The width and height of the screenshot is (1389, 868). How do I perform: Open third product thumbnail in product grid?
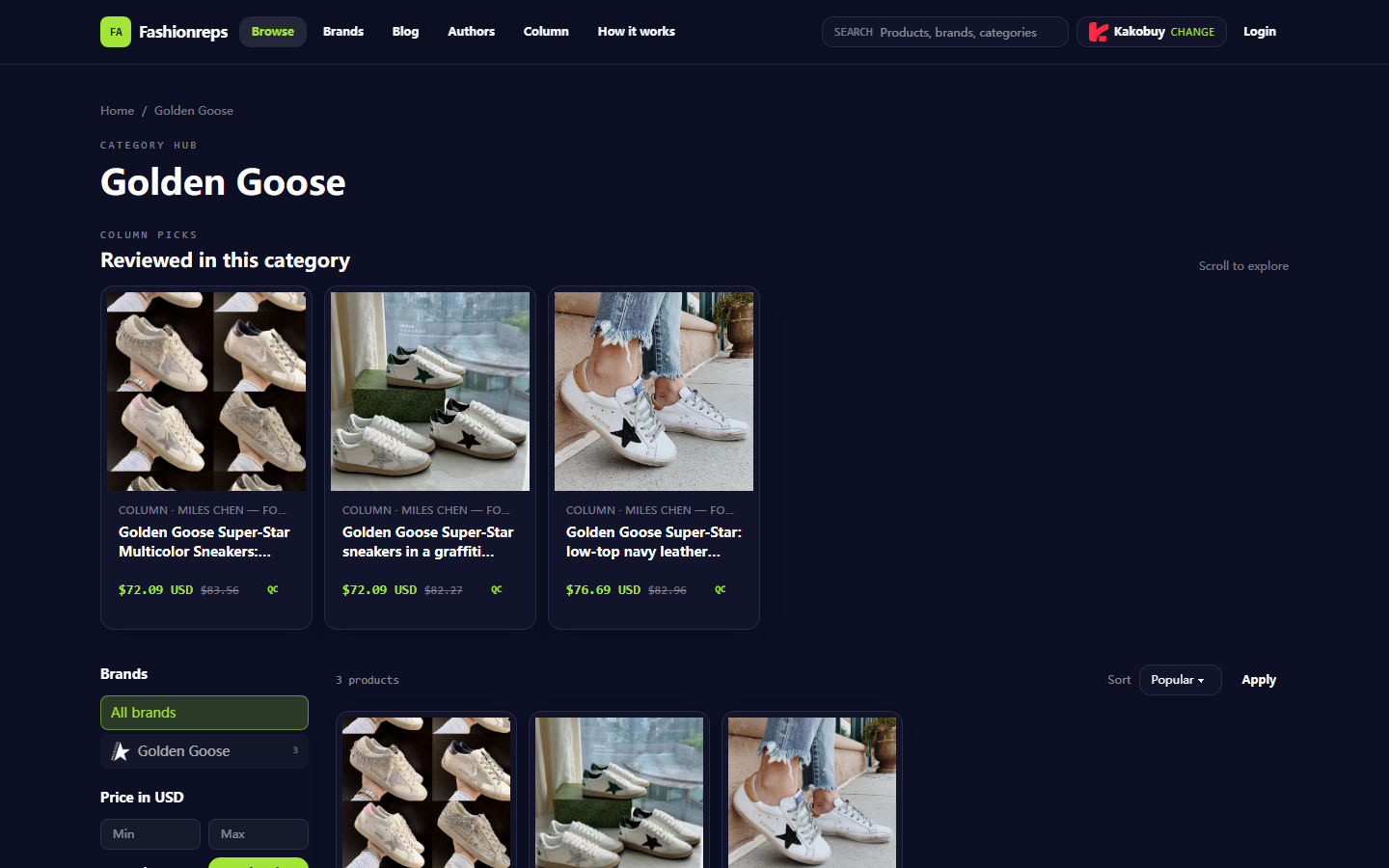coord(812,793)
